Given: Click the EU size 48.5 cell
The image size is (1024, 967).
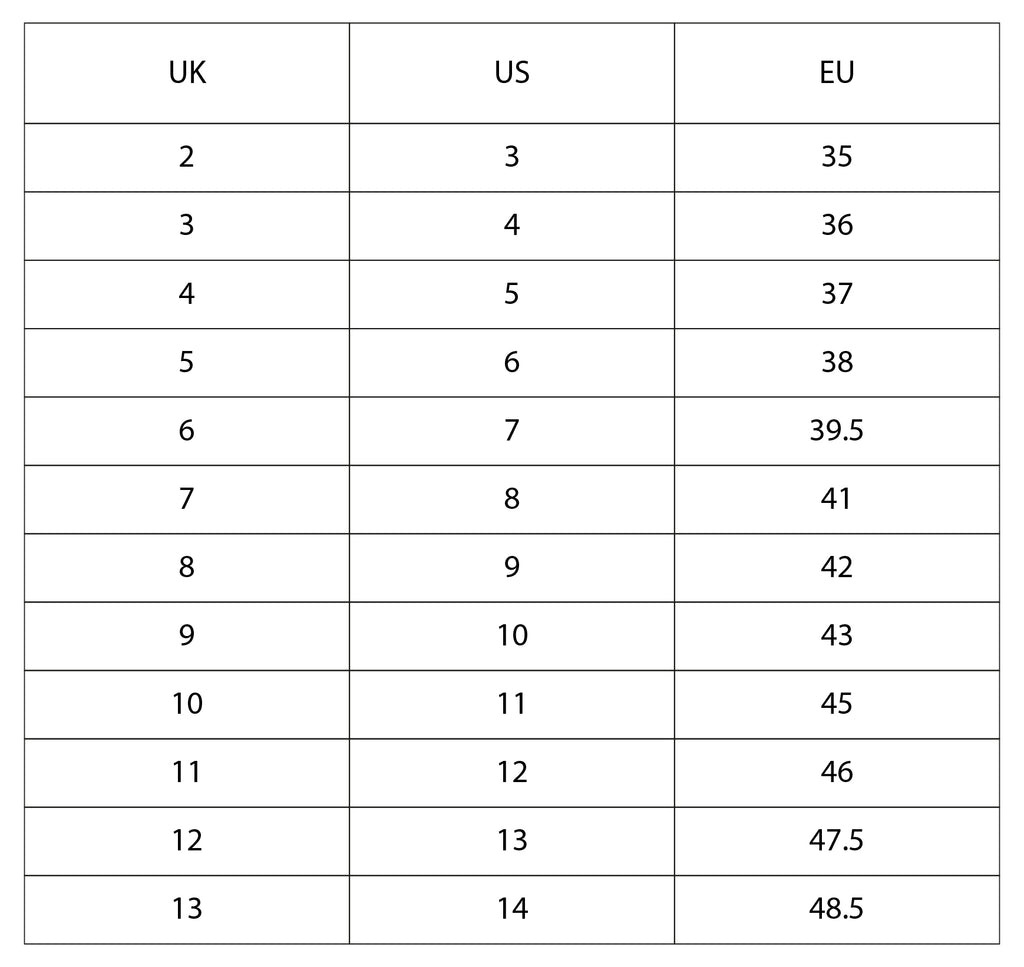Looking at the screenshot, I should click(836, 909).
